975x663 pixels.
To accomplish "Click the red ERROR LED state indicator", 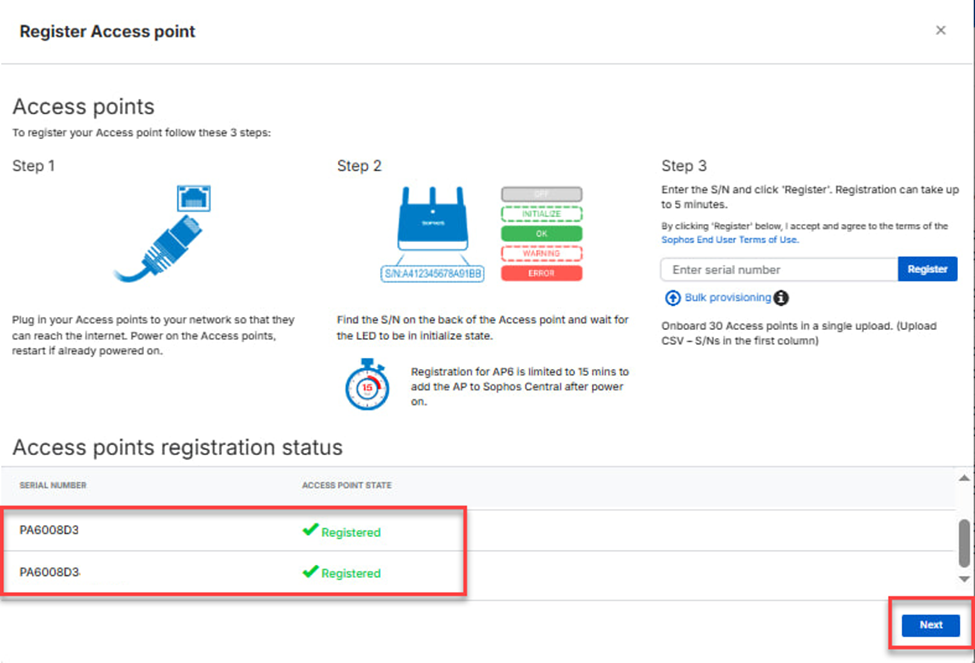I will pyautogui.click(x=541, y=273).
